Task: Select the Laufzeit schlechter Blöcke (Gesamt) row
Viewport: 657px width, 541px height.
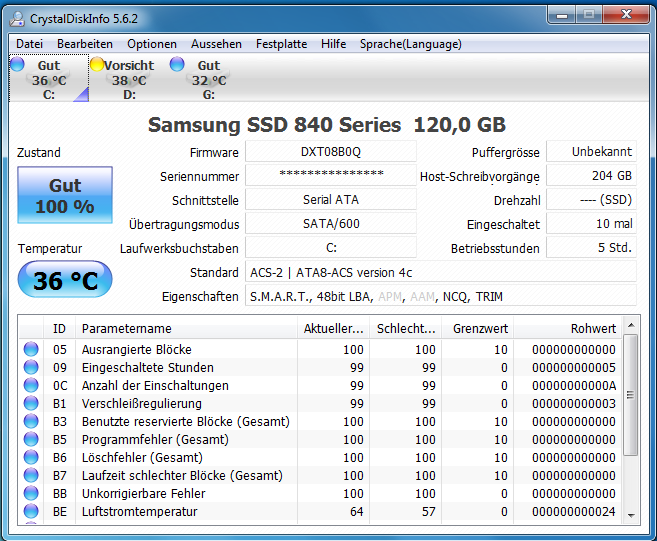Action: (x=182, y=475)
